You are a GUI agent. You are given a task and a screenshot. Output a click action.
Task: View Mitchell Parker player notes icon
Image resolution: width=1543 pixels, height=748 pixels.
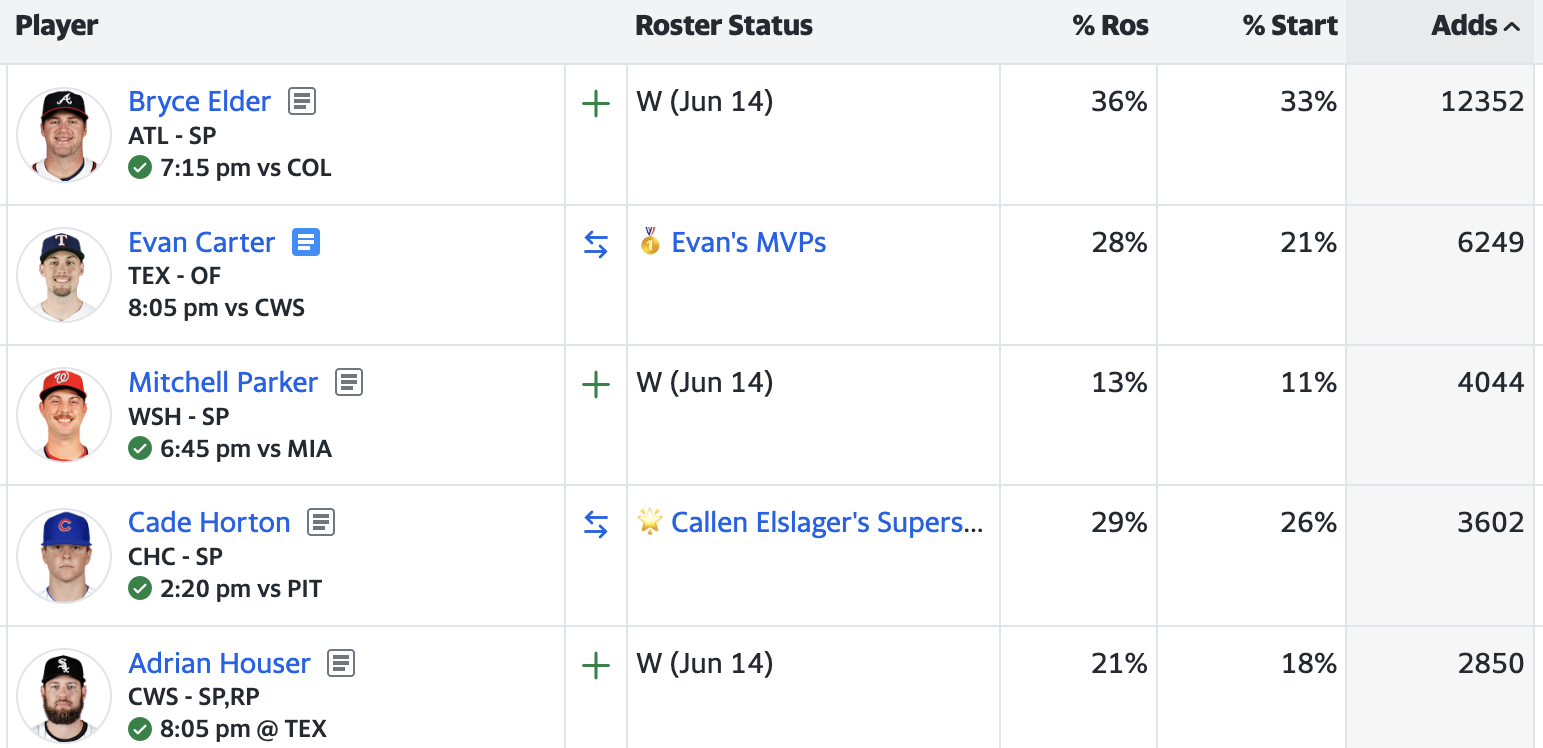pos(349,382)
